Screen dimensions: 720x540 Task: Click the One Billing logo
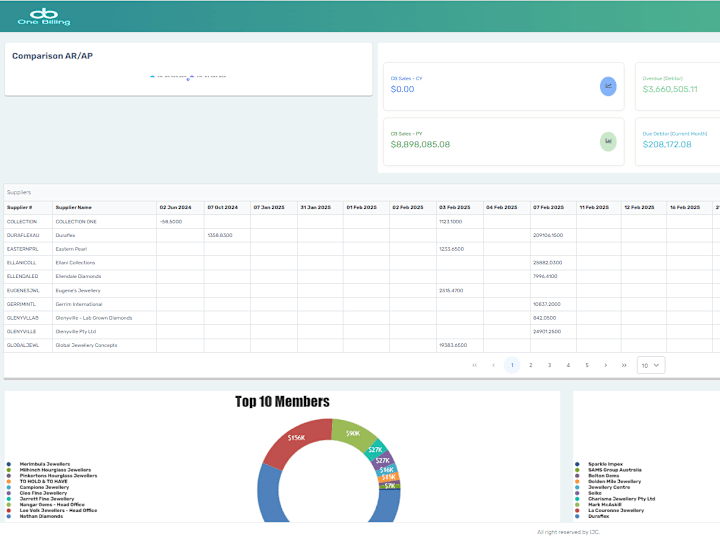coord(44,17)
